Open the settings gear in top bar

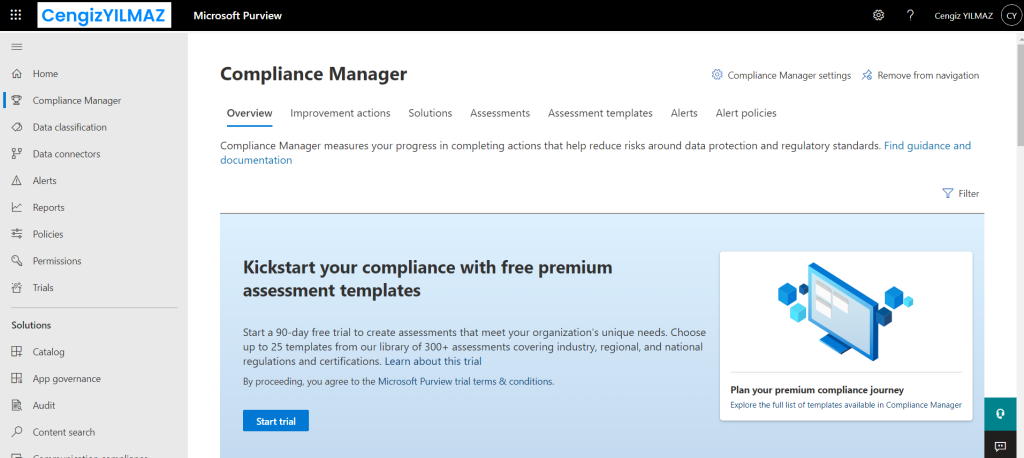click(878, 15)
